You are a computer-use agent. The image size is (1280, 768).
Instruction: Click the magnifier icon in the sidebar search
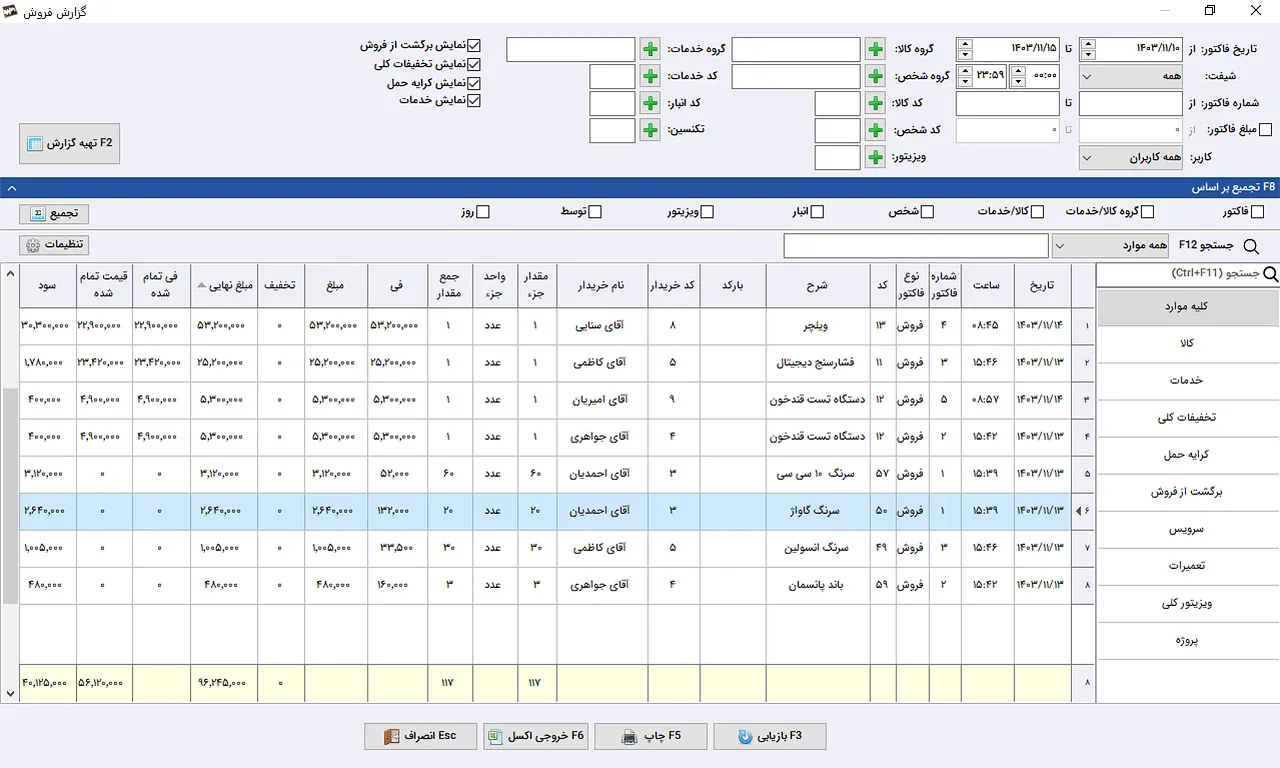click(1271, 274)
